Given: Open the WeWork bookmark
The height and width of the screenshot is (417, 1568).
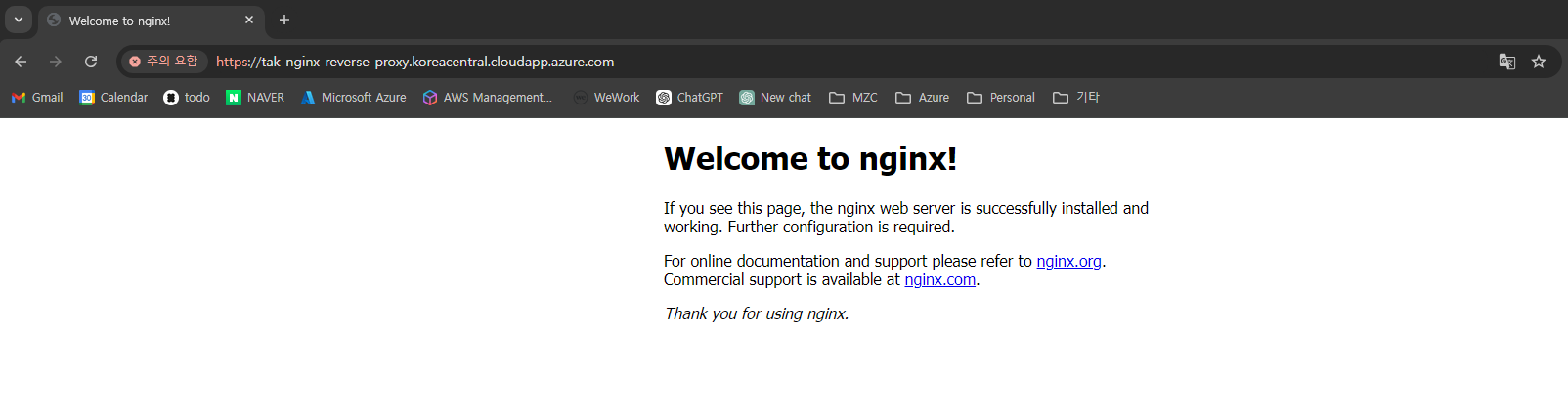Looking at the screenshot, I should [606, 98].
